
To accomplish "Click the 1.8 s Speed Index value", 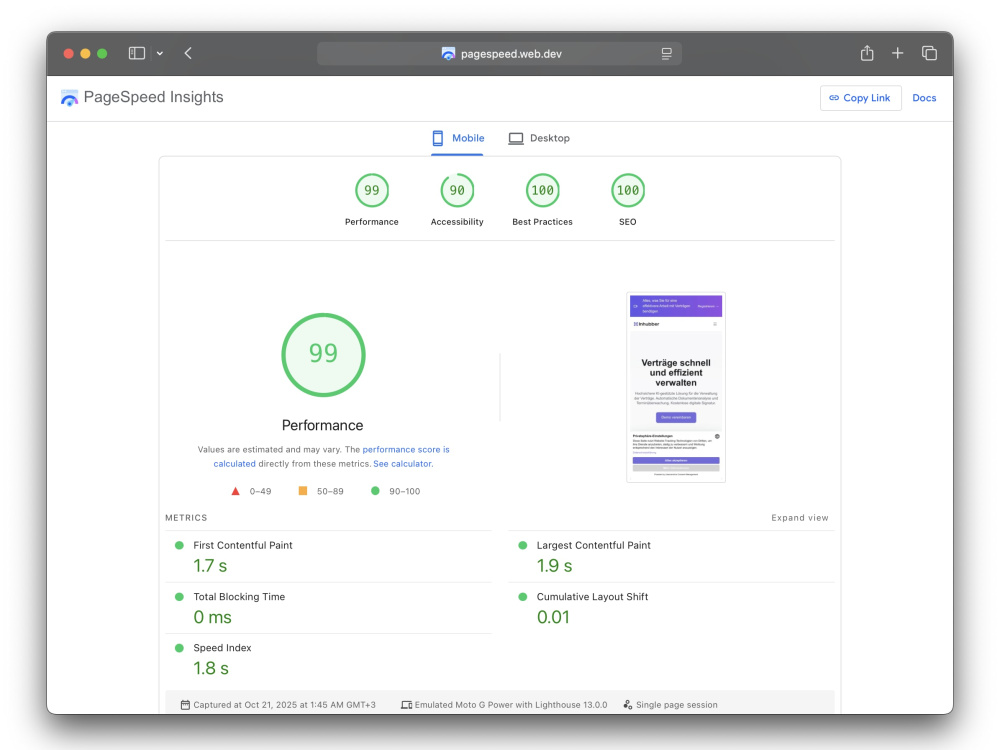I will coord(211,668).
